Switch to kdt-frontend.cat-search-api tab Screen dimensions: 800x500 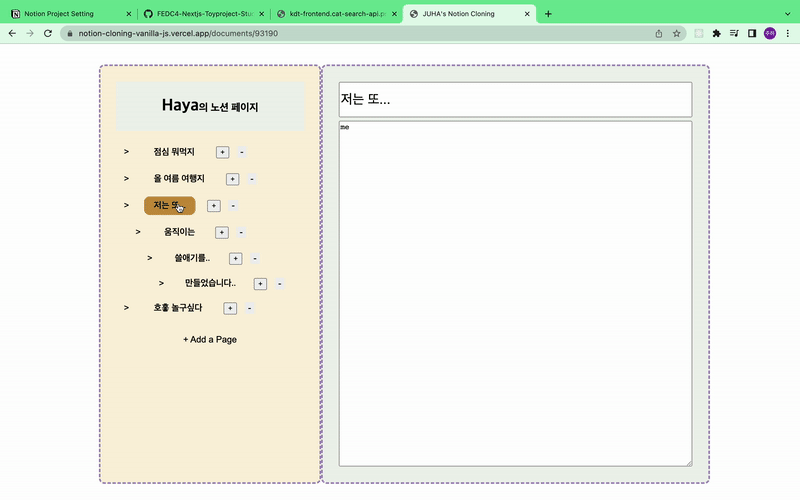336,14
